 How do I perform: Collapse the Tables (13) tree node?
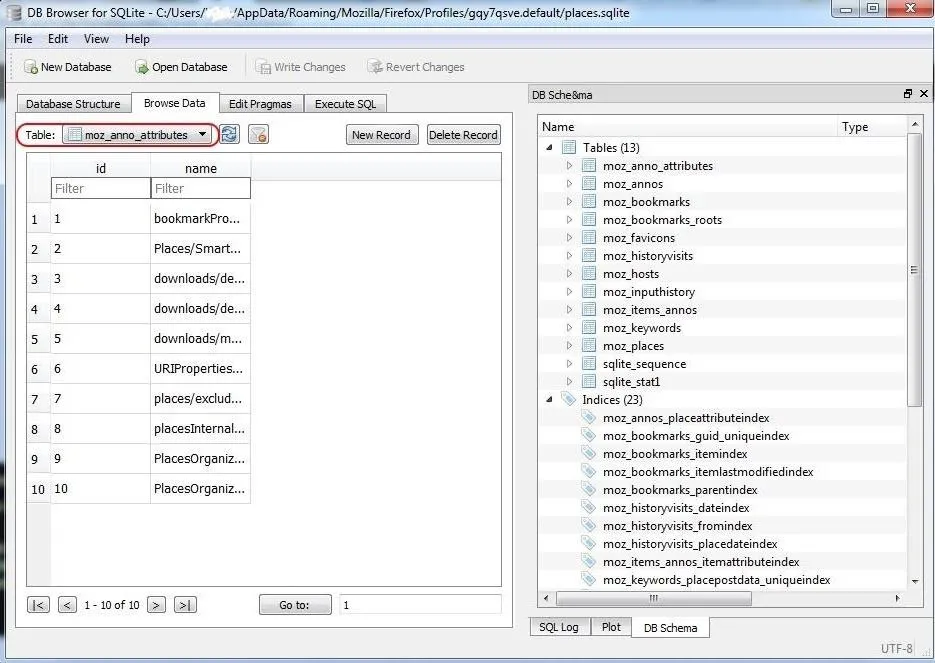(549, 147)
